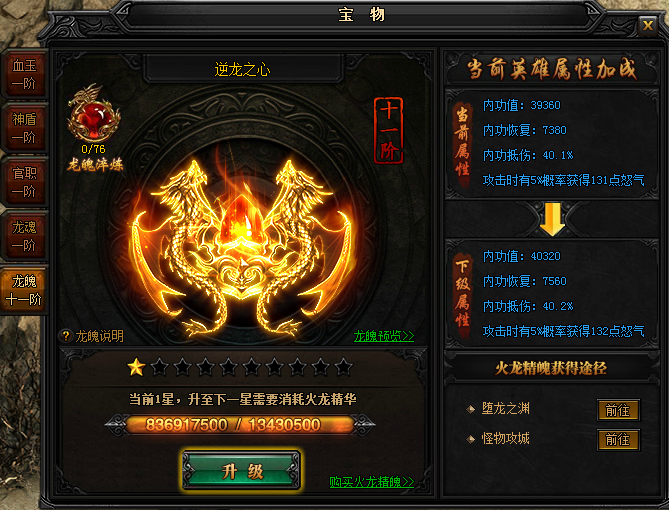
Task: Click the diamond bullet beside 堕龙之渊
Action: [x=471, y=409]
